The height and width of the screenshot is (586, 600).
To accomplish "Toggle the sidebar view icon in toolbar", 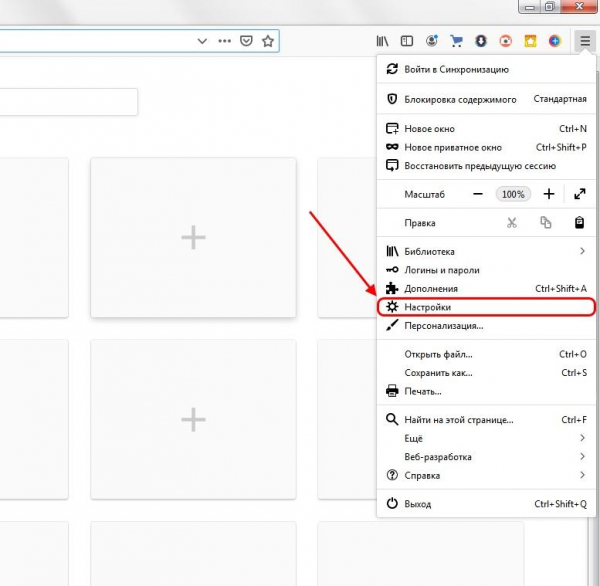I will pyautogui.click(x=407, y=41).
